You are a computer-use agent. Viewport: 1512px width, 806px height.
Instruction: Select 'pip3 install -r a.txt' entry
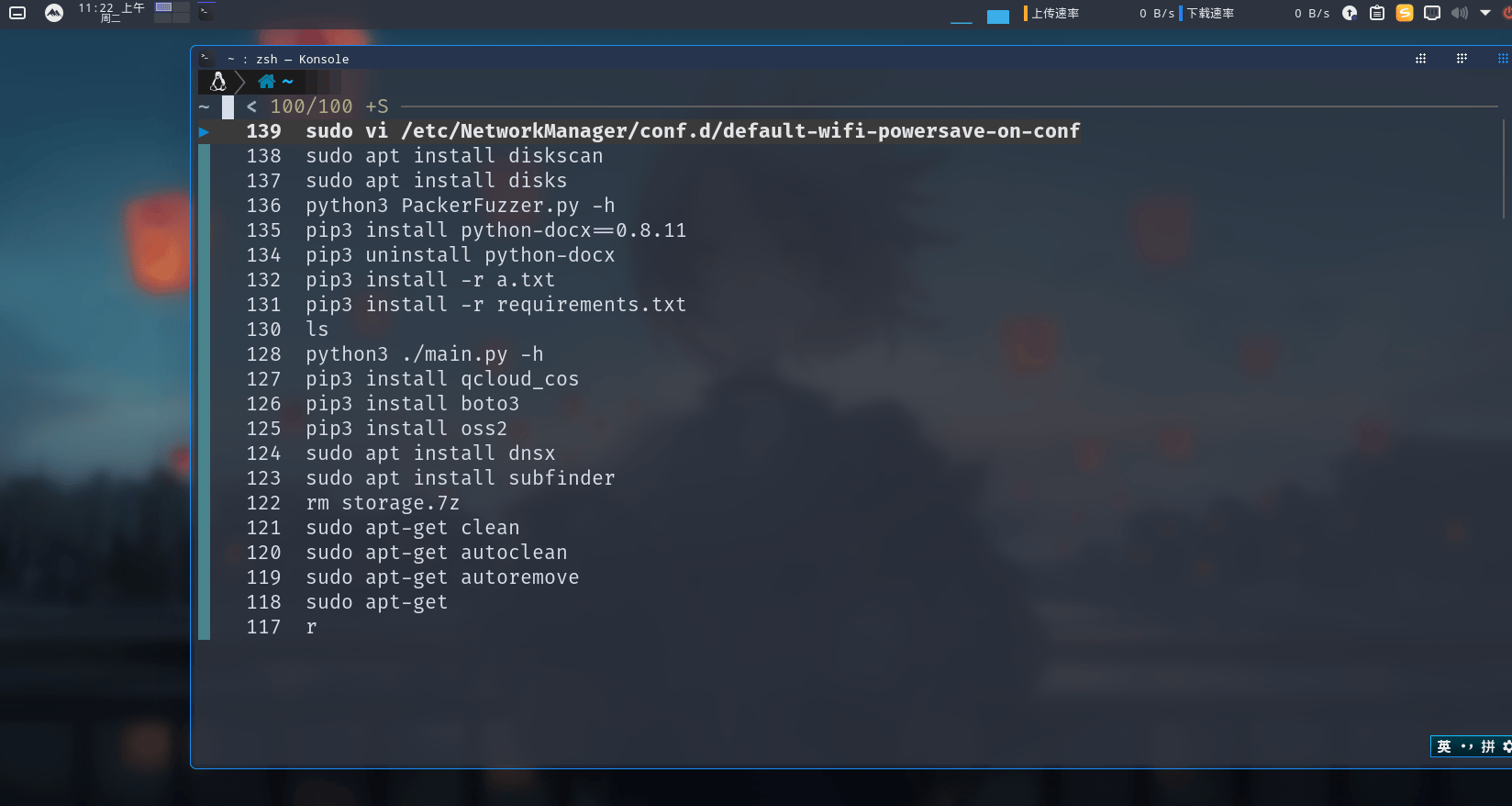coord(400,280)
